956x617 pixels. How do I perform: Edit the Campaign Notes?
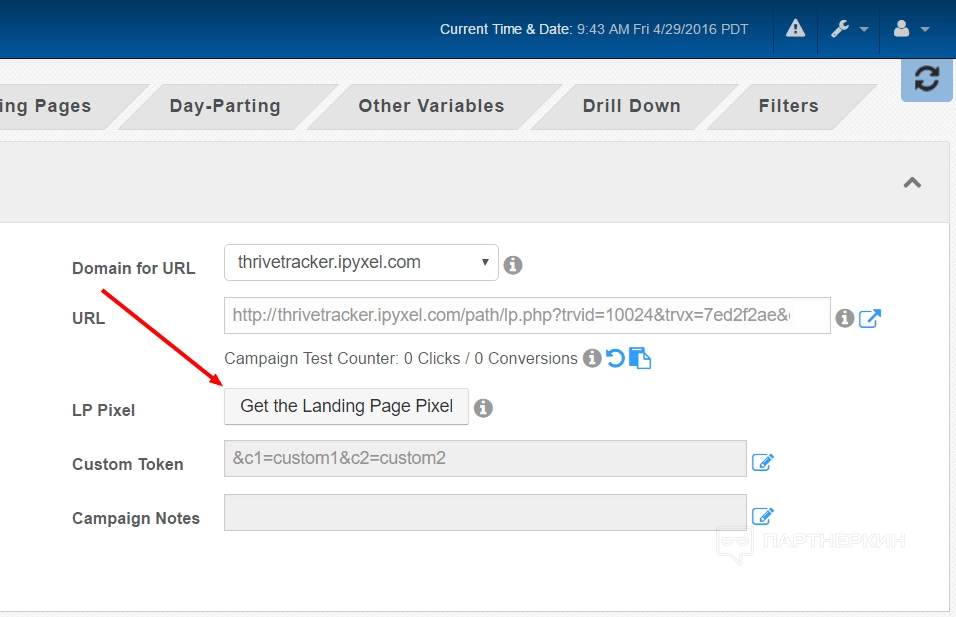tap(763, 516)
